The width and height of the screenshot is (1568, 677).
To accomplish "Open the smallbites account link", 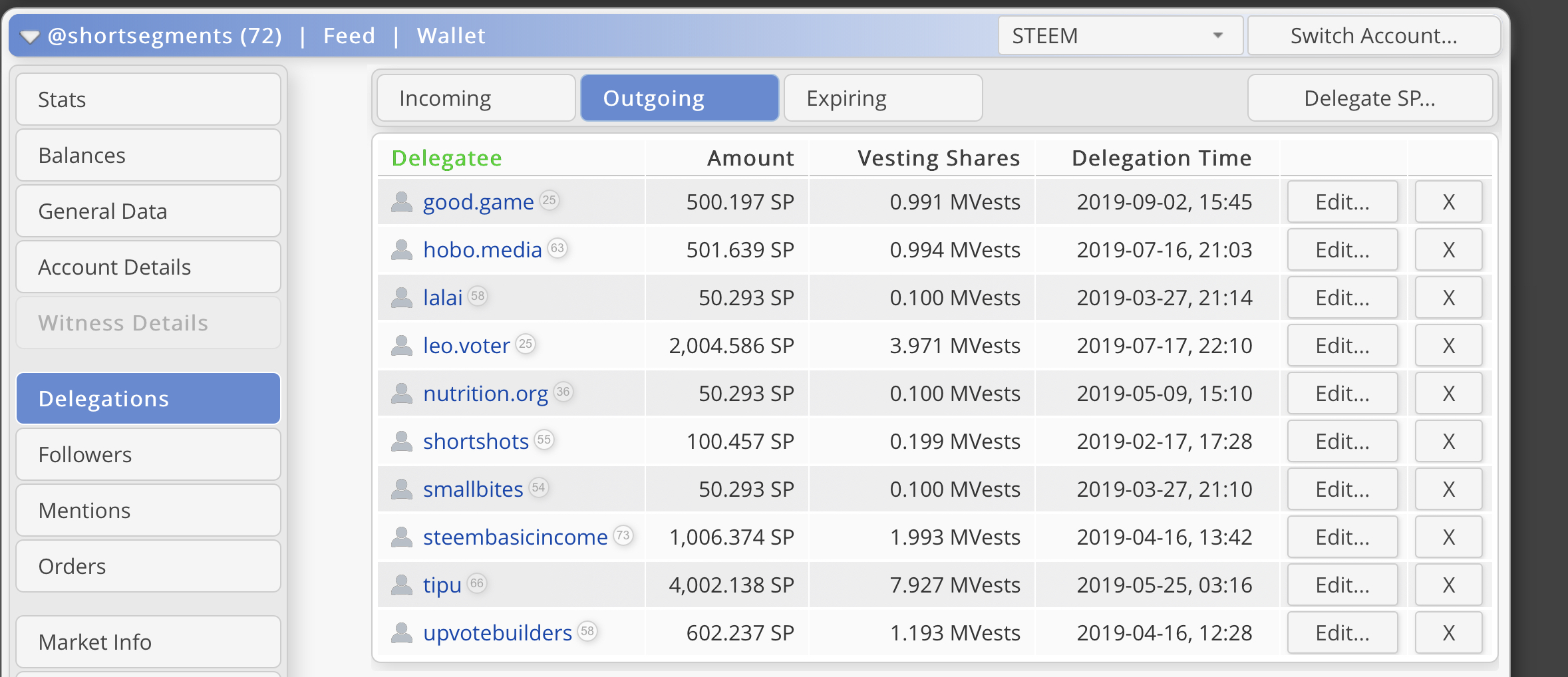I will coord(473,489).
